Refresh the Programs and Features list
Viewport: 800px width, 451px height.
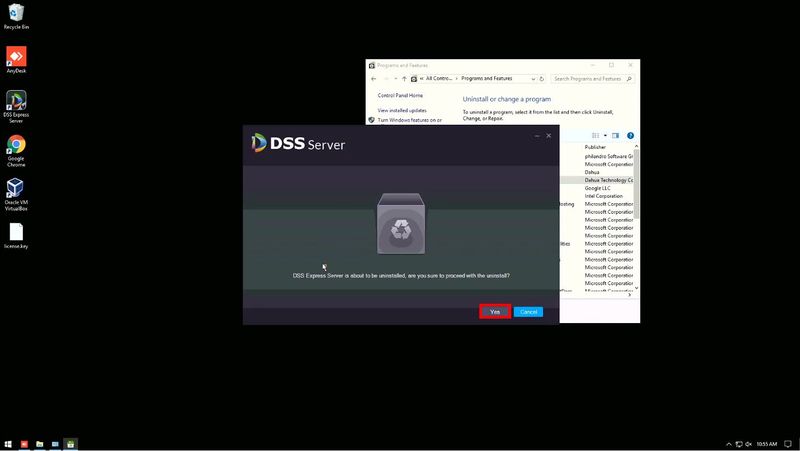click(542, 79)
